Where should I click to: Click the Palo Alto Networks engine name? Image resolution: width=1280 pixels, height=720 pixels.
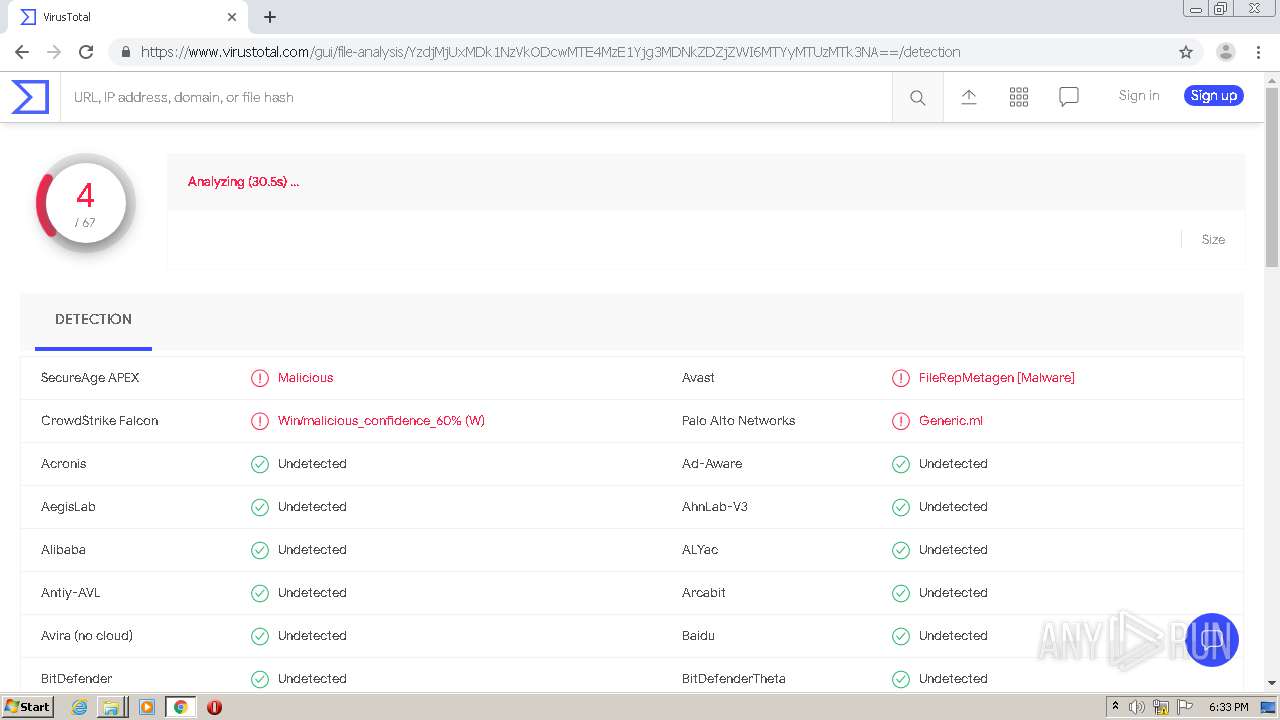click(x=739, y=421)
